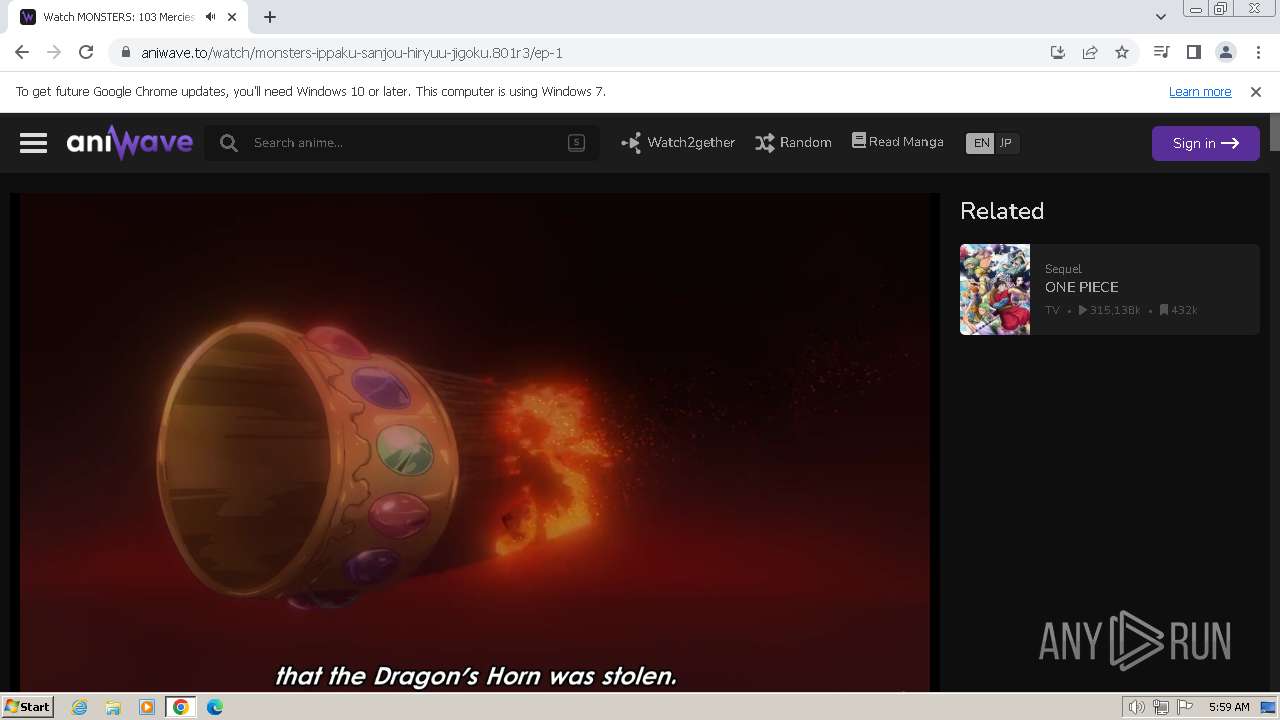
Task: Click the Chrome taskbar icon
Action: click(181, 707)
